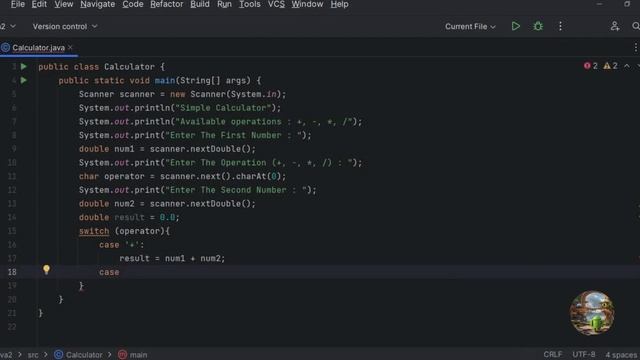Change line separator CRLF setting
This screenshot has width=640, height=360.
553,354
